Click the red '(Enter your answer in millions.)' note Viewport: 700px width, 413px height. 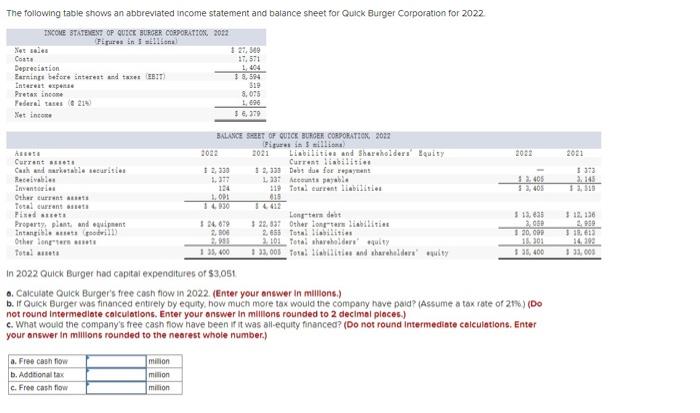click(x=277, y=293)
